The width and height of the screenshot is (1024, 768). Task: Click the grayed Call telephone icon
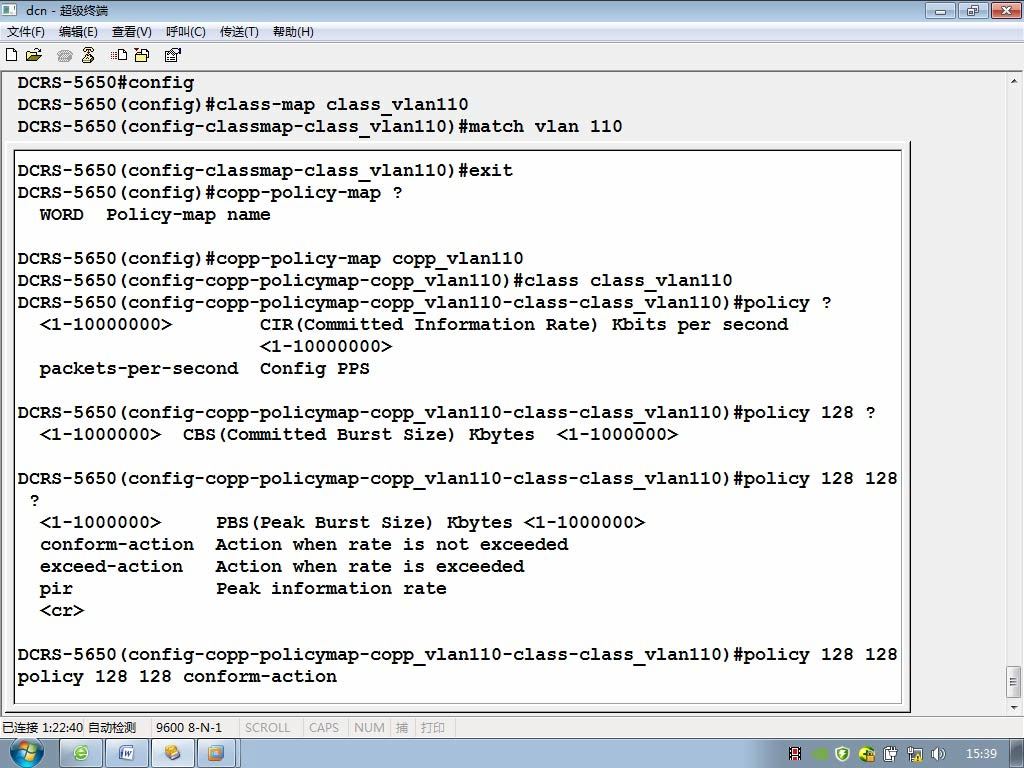tap(64, 56)
